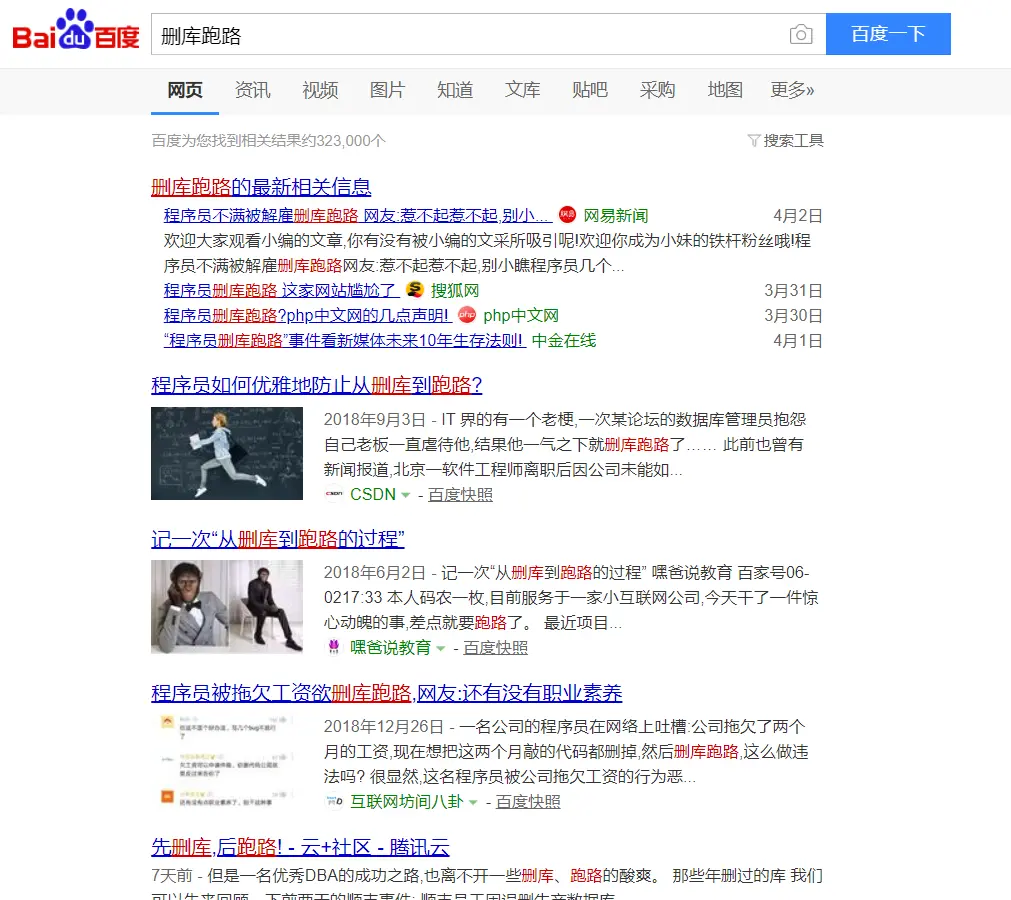1011x900 pixels.
Task: Open the 图片 tab
Action: (388, 90)
